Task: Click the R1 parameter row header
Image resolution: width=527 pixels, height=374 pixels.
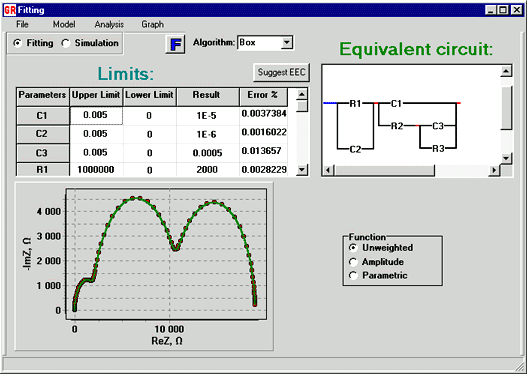Action: [42, 170]
